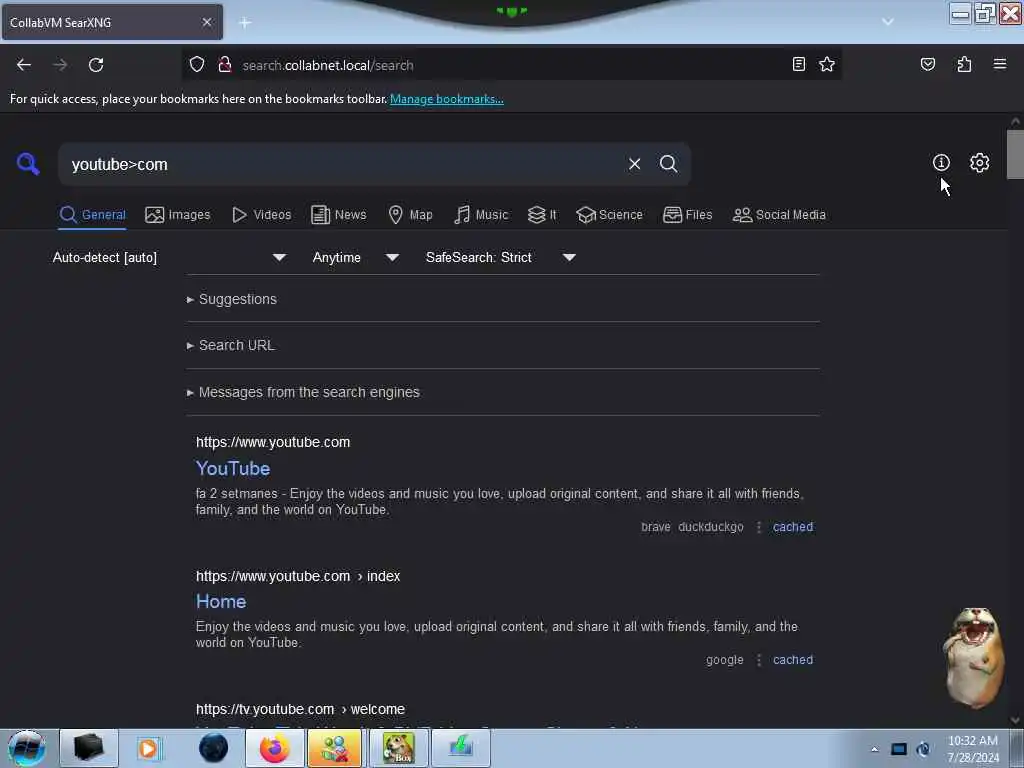Open the taskbar clock and date

point(972,749)
